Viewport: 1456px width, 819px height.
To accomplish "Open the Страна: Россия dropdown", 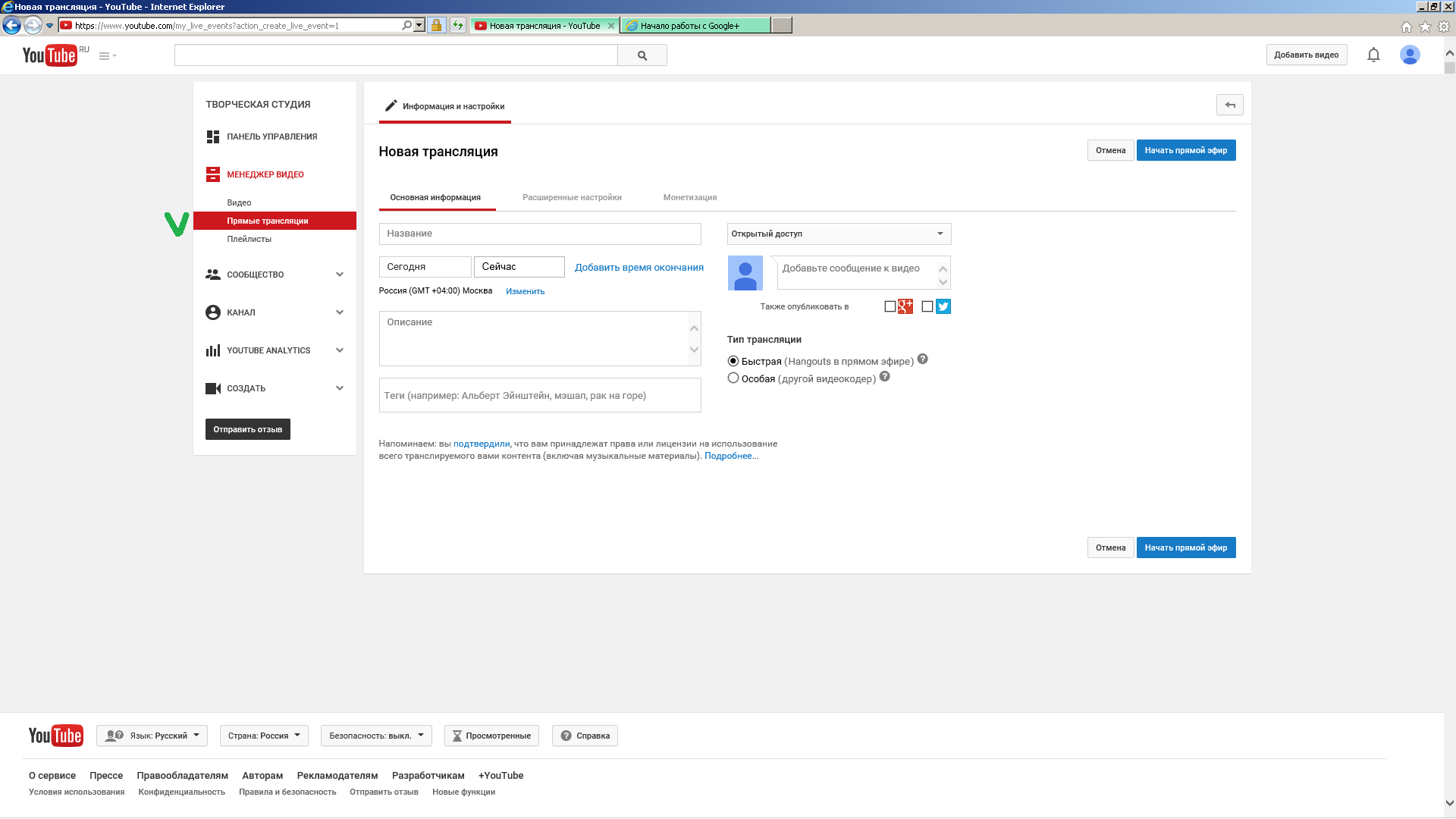I will click(264, 736).
